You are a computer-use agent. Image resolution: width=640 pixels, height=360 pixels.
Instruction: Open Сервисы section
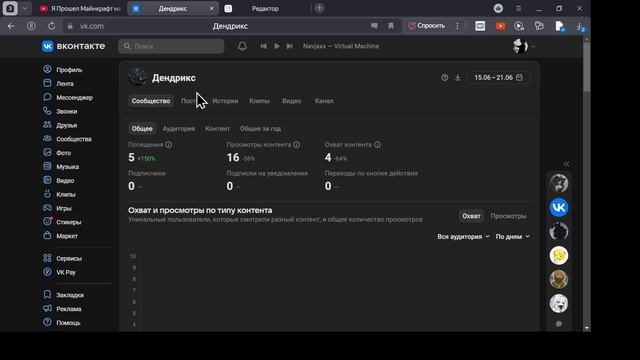[62, 259]
